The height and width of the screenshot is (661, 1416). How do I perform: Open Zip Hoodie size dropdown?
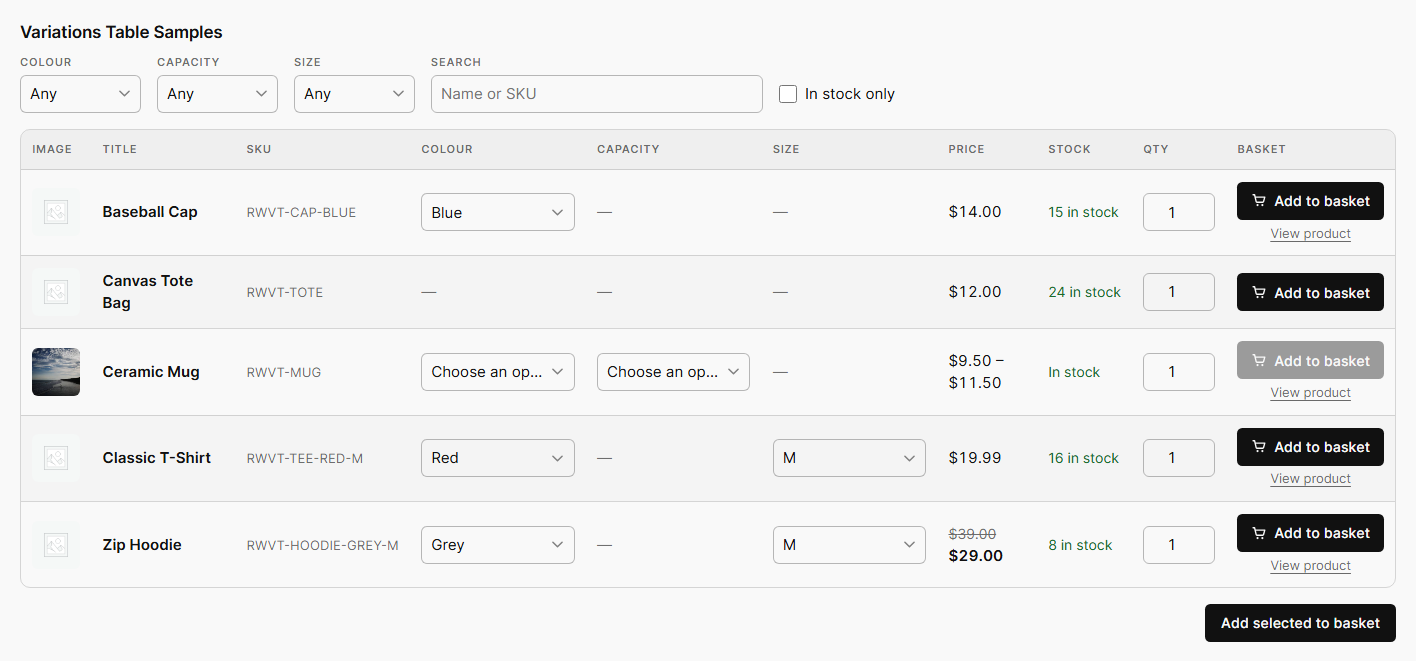click(849, 545)
